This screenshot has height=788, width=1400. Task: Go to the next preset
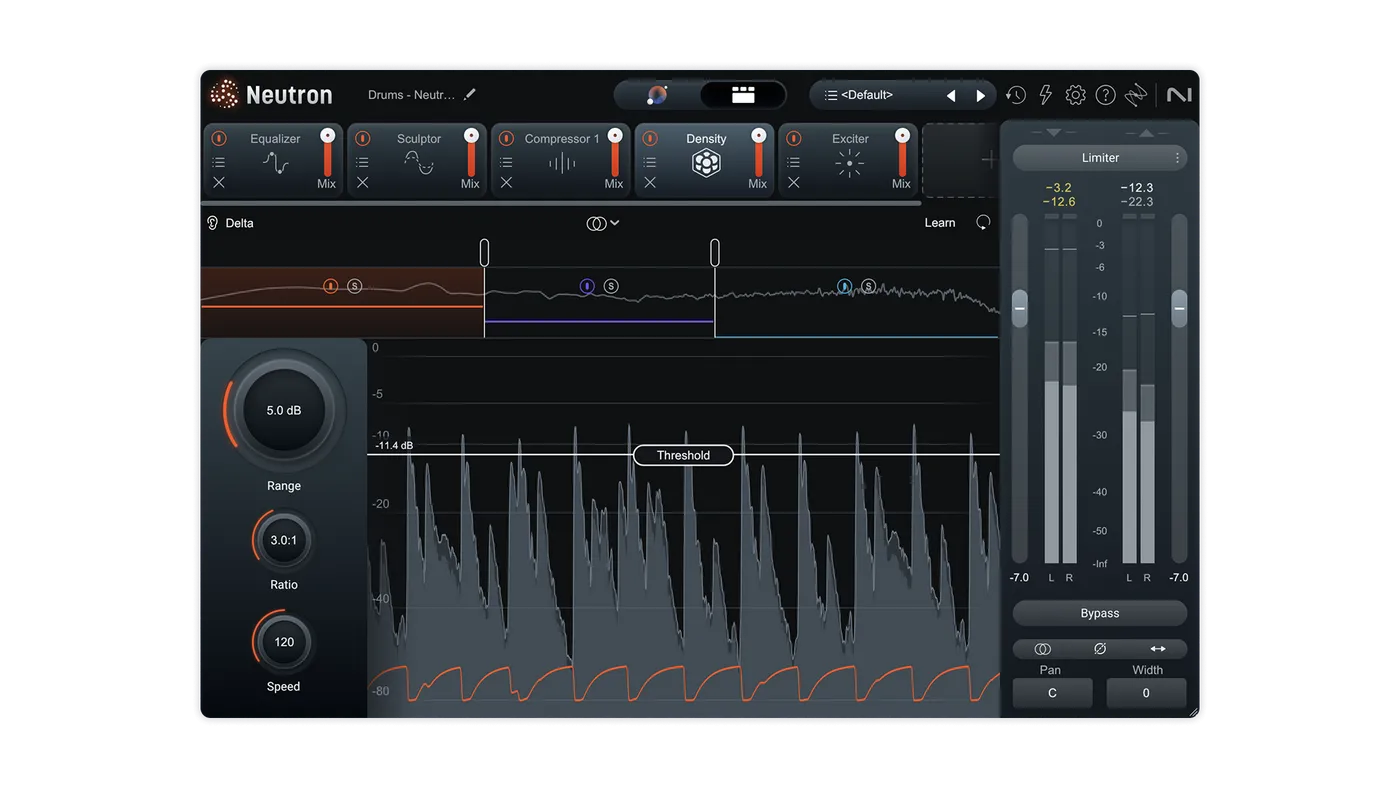coord(981,96)
